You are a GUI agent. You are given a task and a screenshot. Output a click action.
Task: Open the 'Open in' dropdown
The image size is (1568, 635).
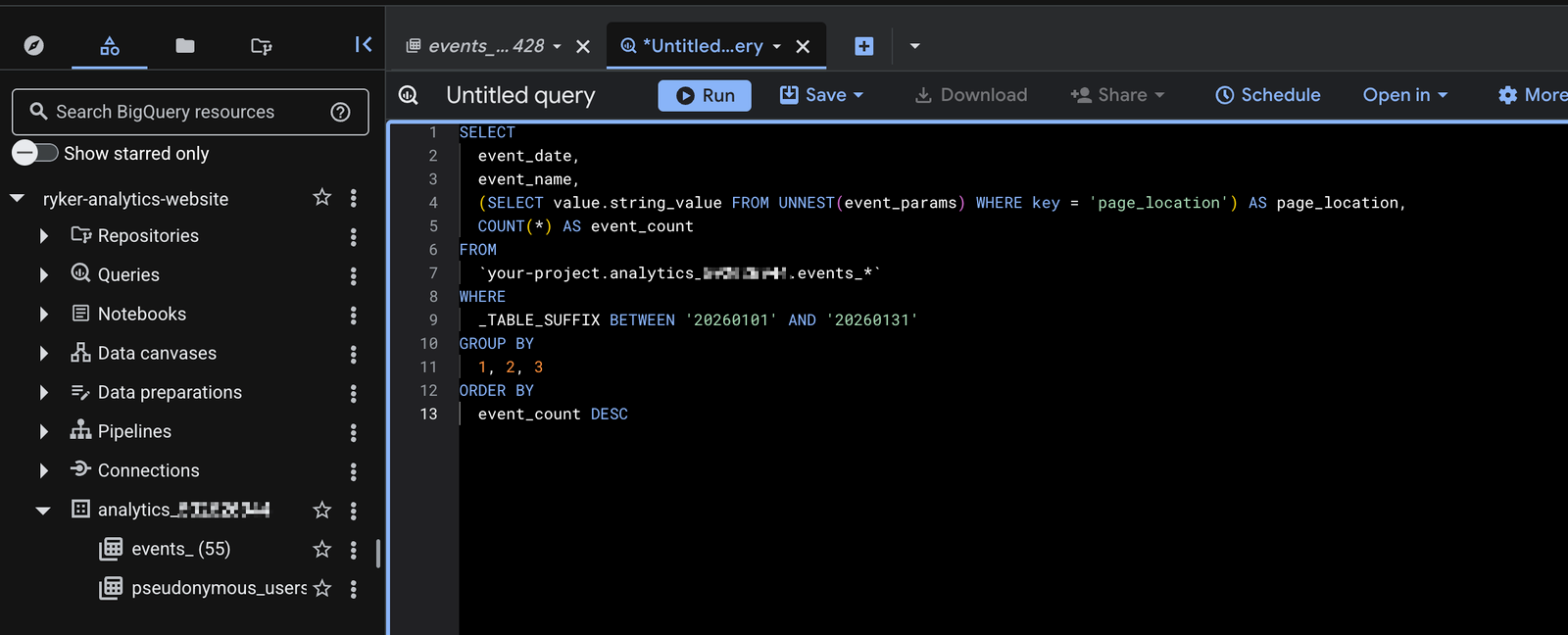pos(1405,95)
